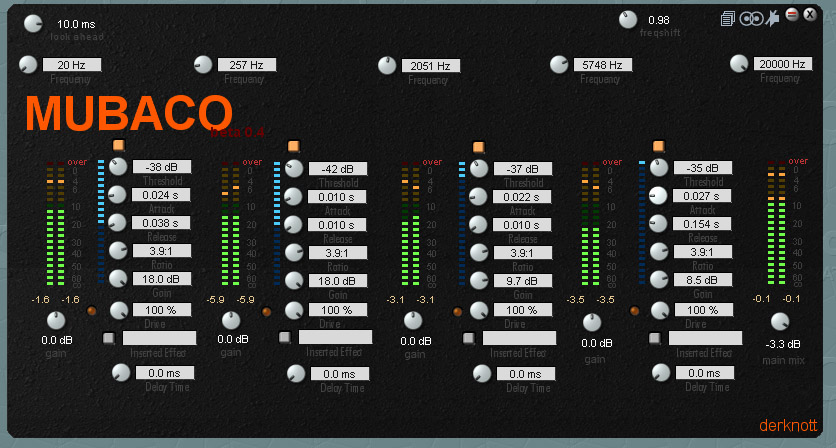Click the copy pages icon in top bar
Viewport: 836px width, 448px height.
click(x=727, y=18)
